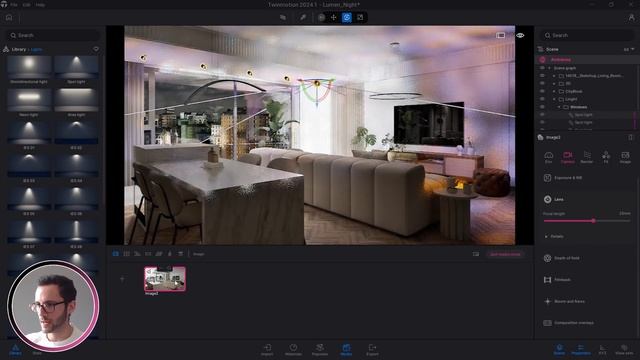Open the Import dock panel

pyautogui.click(x=267, y=349)
